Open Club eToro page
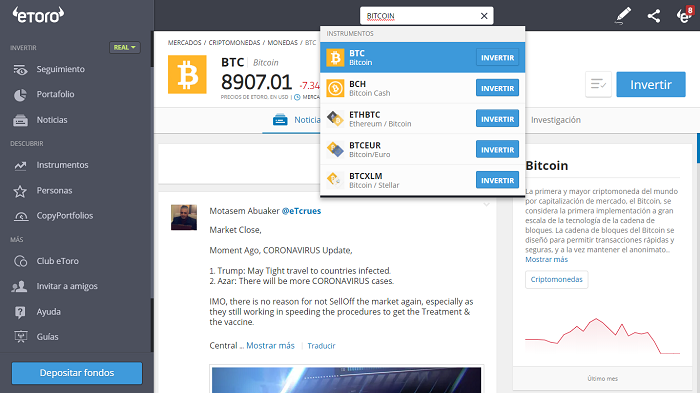The image size is (700, 393). [58, 261]
